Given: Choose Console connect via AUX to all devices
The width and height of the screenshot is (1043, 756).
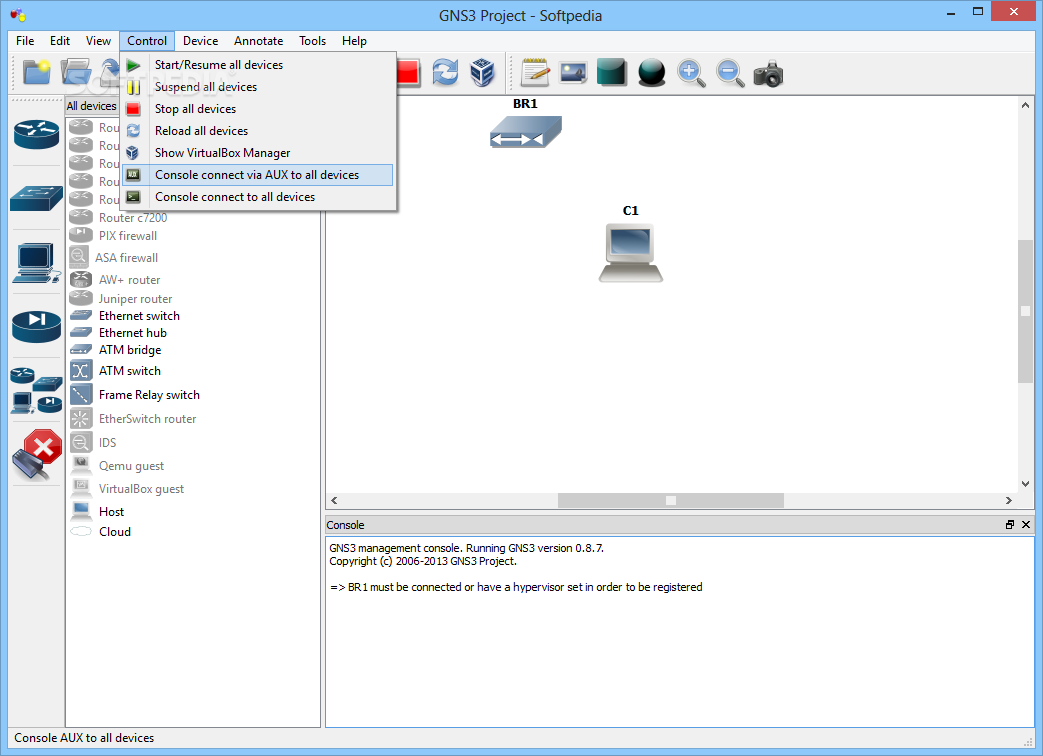Looking at the screenshot, I should pos(258,175).
